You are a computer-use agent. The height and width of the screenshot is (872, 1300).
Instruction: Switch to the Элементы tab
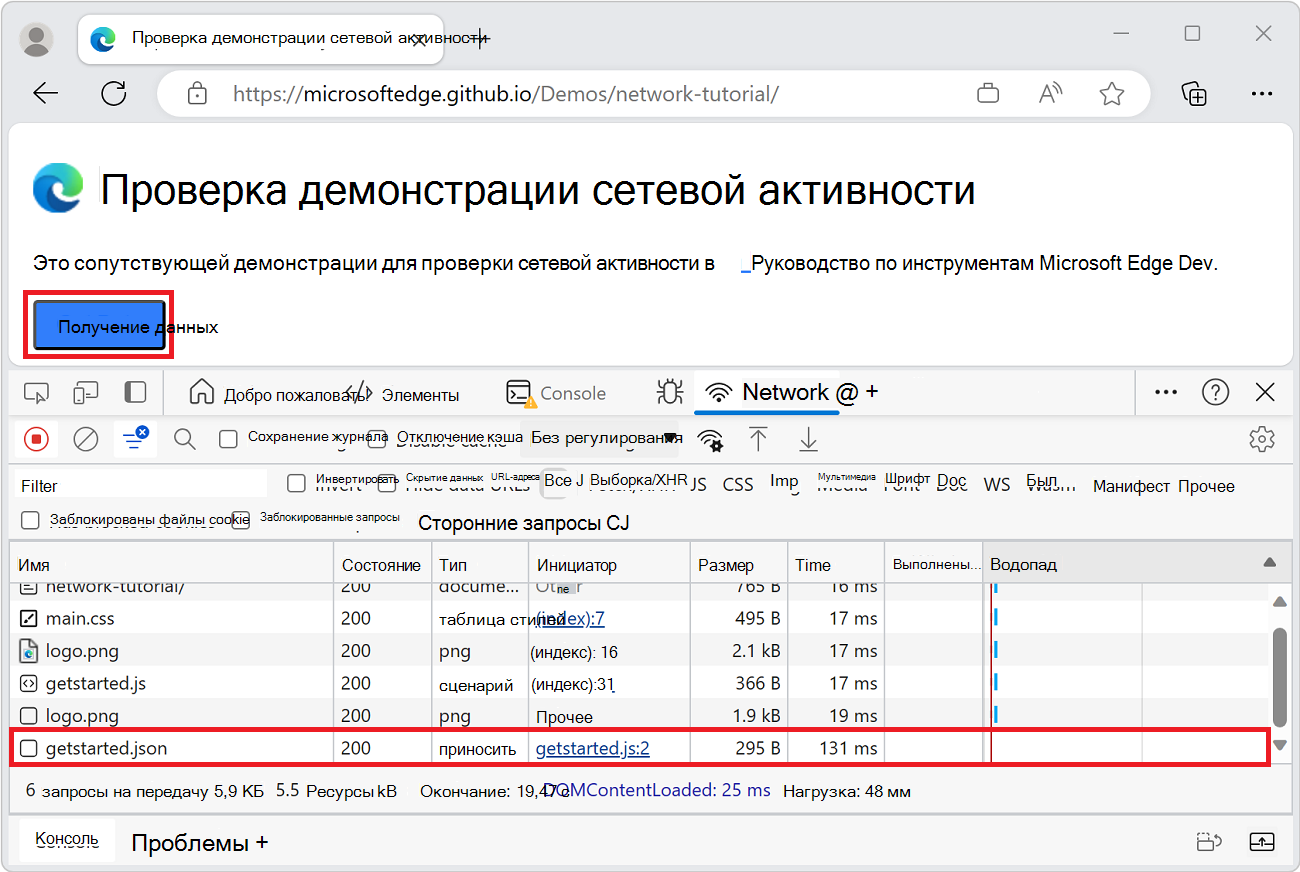420,393
